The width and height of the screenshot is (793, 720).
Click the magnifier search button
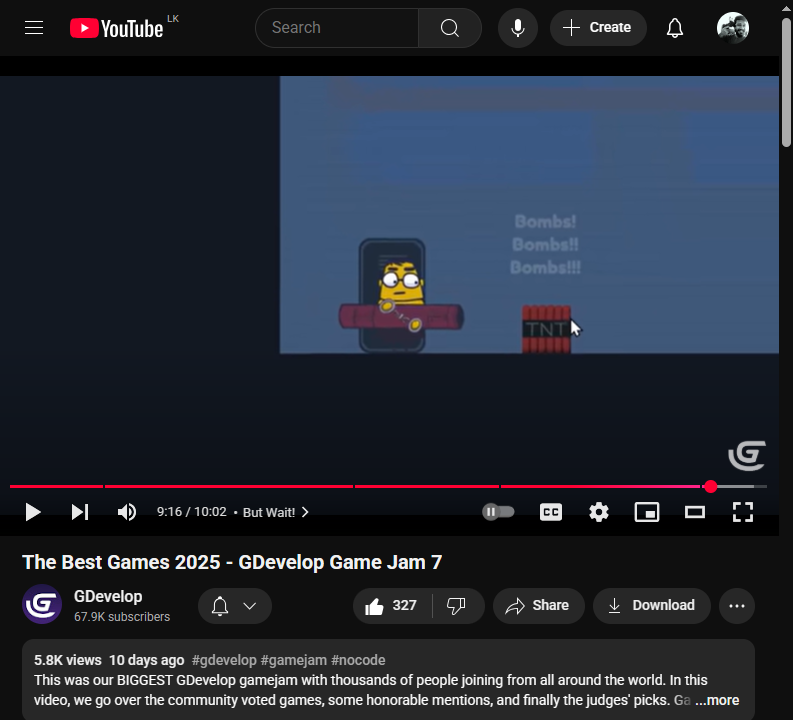click(450, 28)
